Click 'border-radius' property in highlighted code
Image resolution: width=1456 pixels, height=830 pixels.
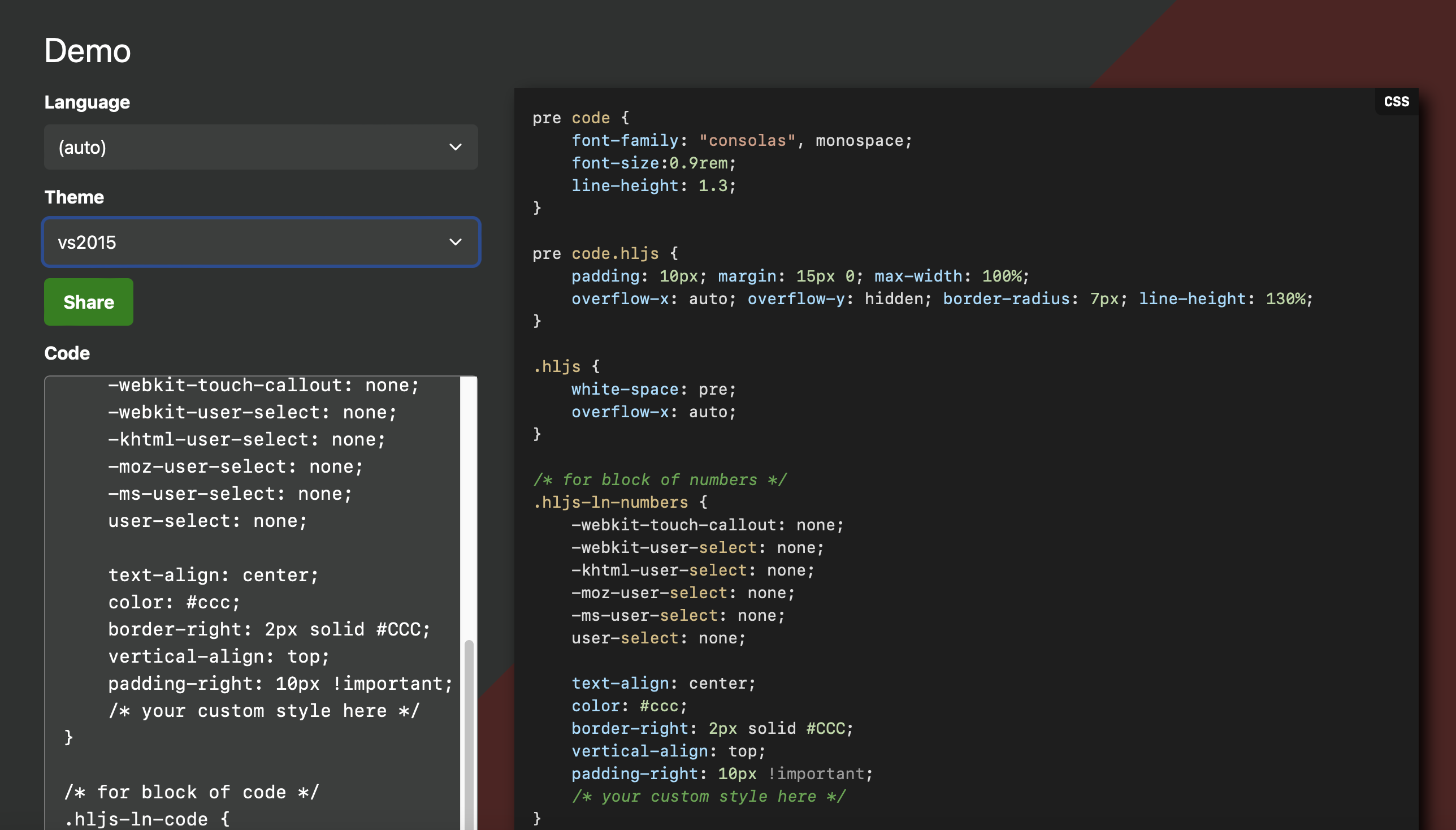click(x=1006, y=299)
